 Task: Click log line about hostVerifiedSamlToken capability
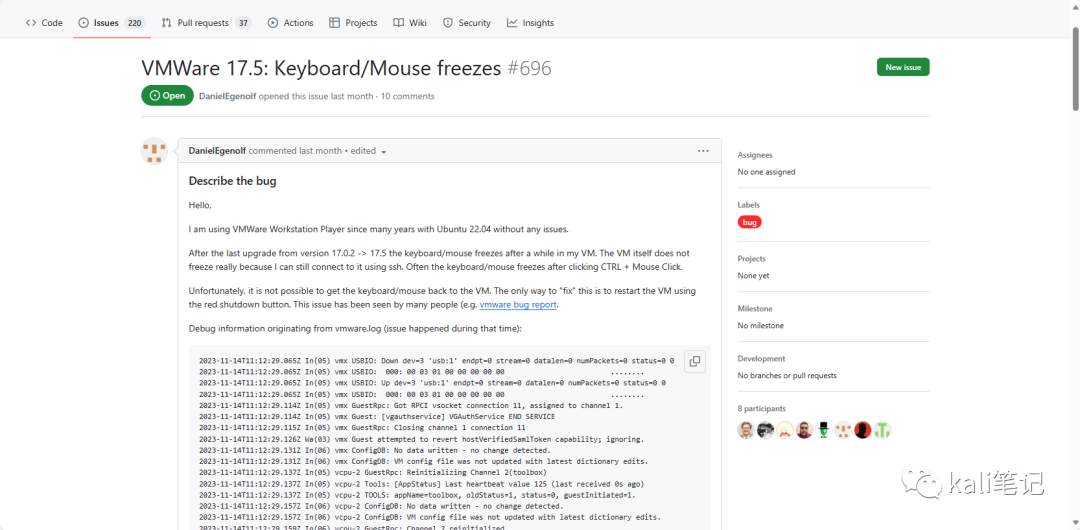(x=422, y=439)
